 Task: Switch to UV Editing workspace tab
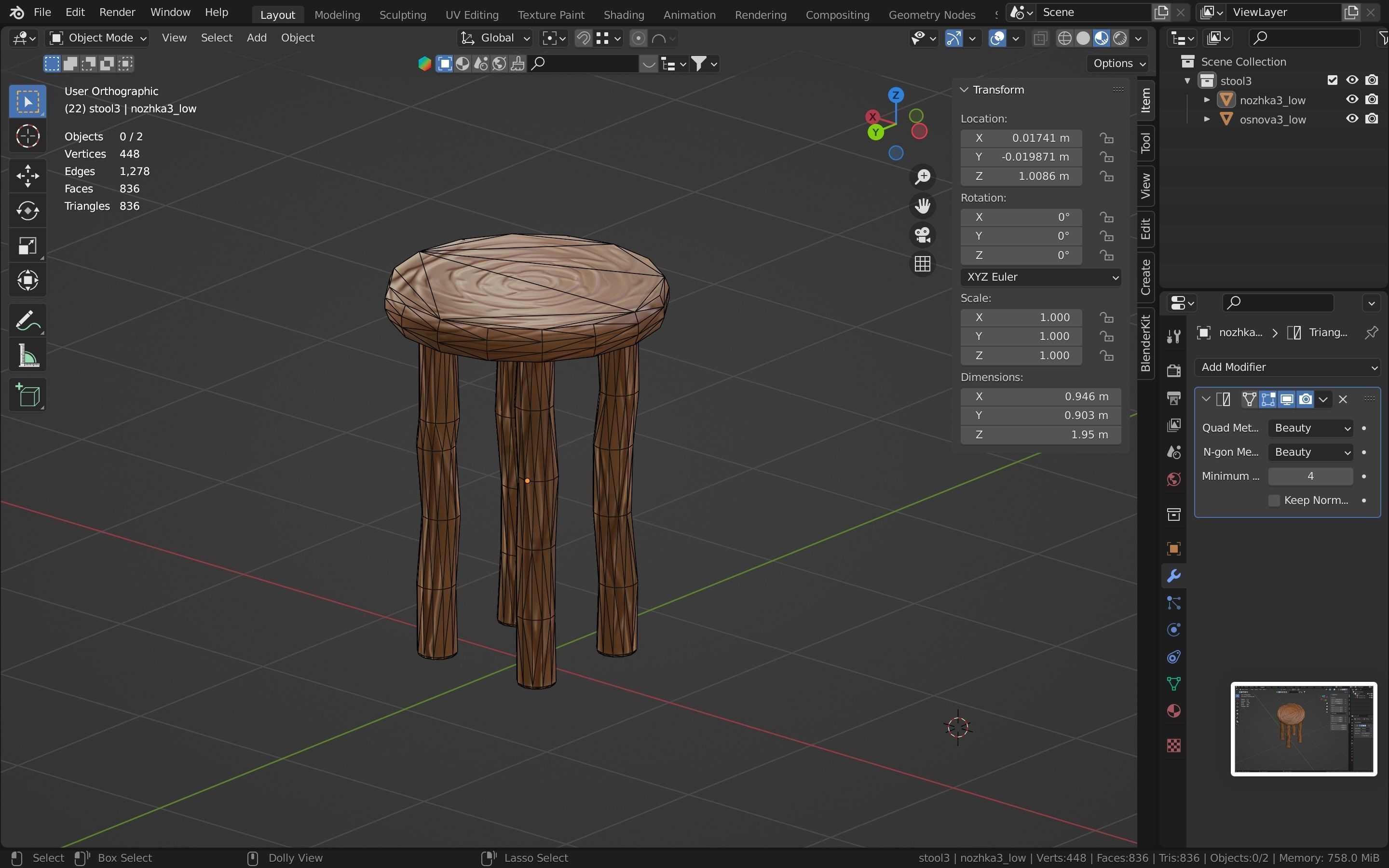tap(472, 14)
